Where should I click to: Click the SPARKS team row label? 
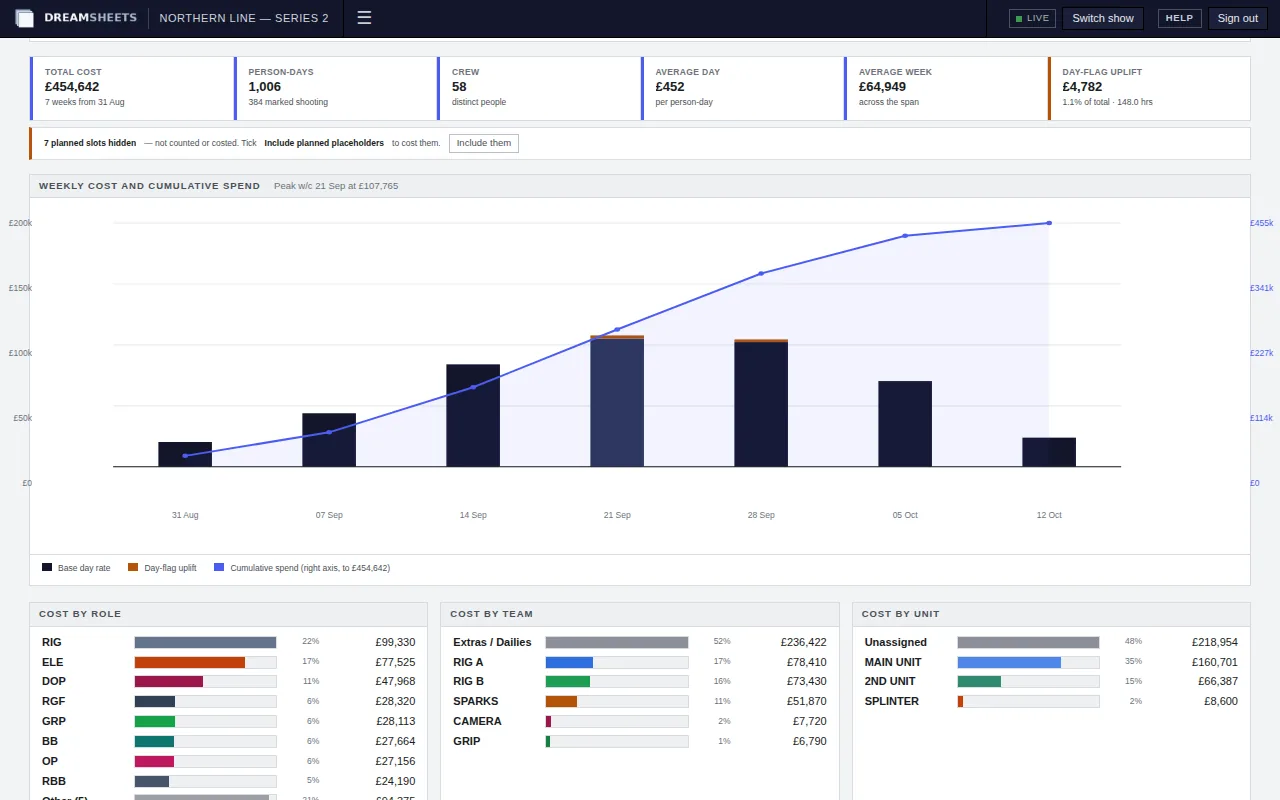point(475,701)
